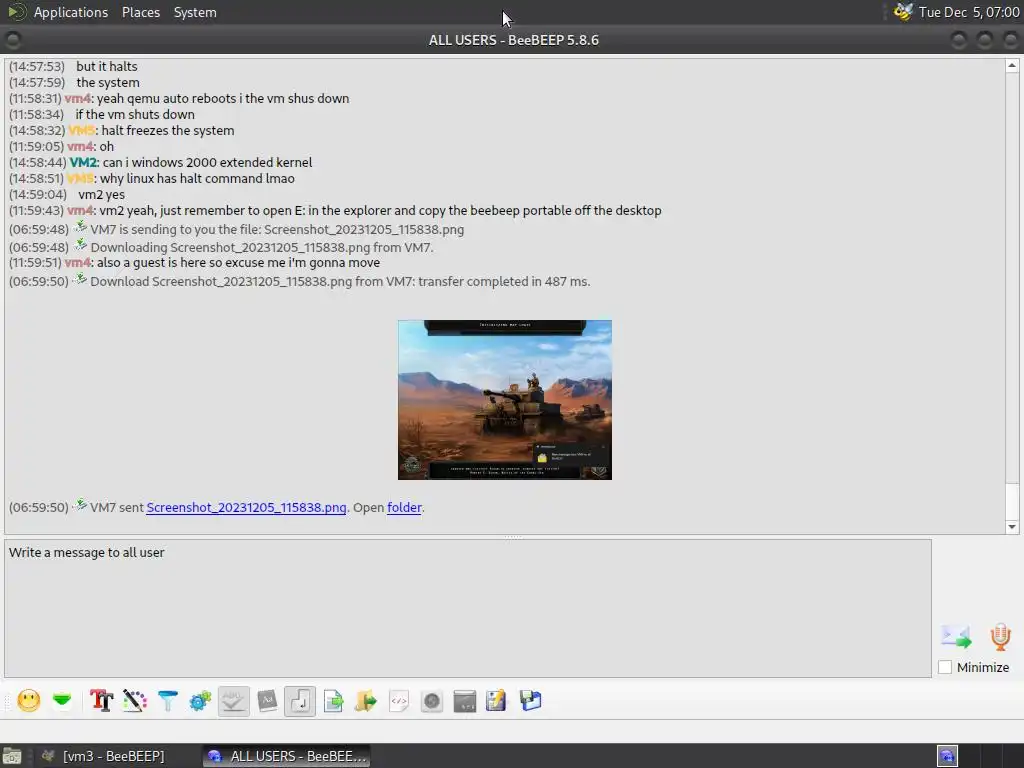This screenshot has height=768, width=1024.
Task: Click 'if the vm shuts down' message
Action: [135, 114]
